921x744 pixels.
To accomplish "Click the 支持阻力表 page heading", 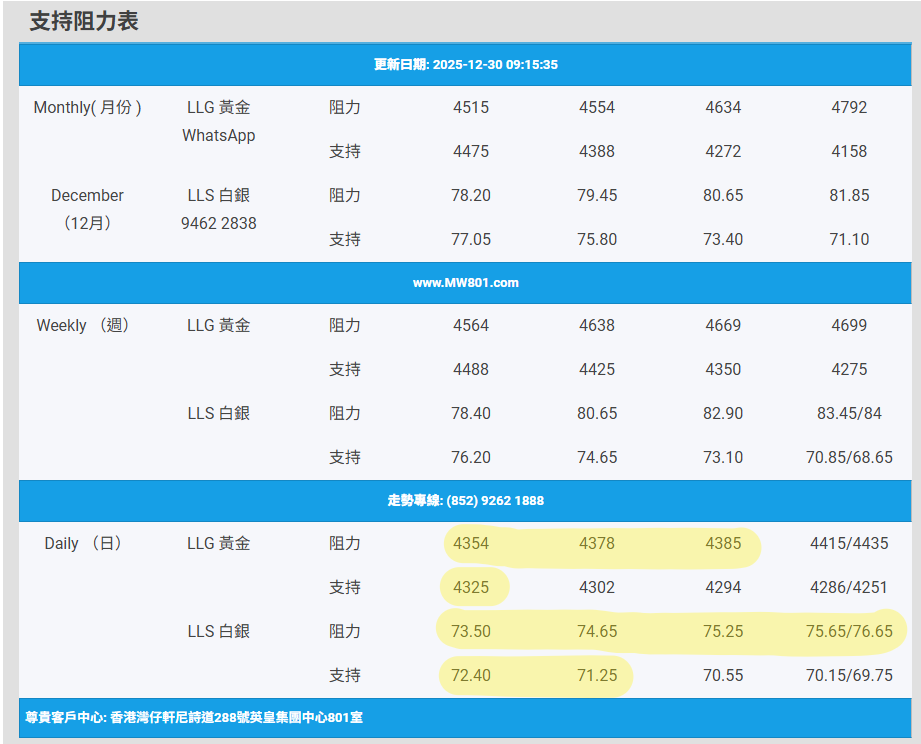I will tap(84, 21).
